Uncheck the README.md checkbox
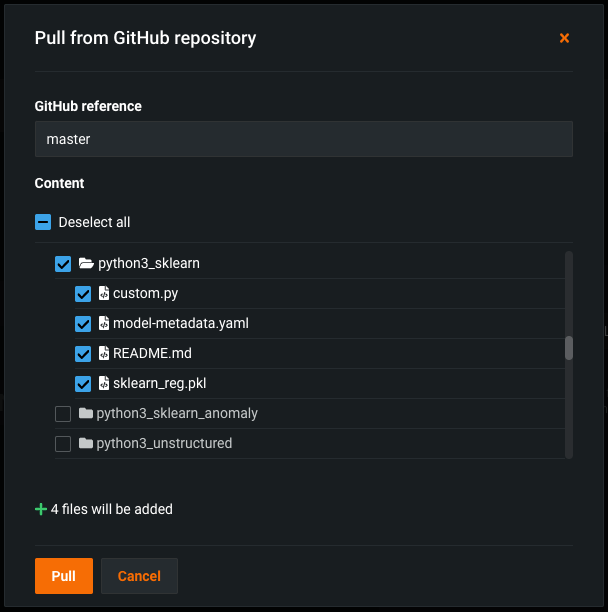Viewport: 608px width, 612px height. [84, 354]
